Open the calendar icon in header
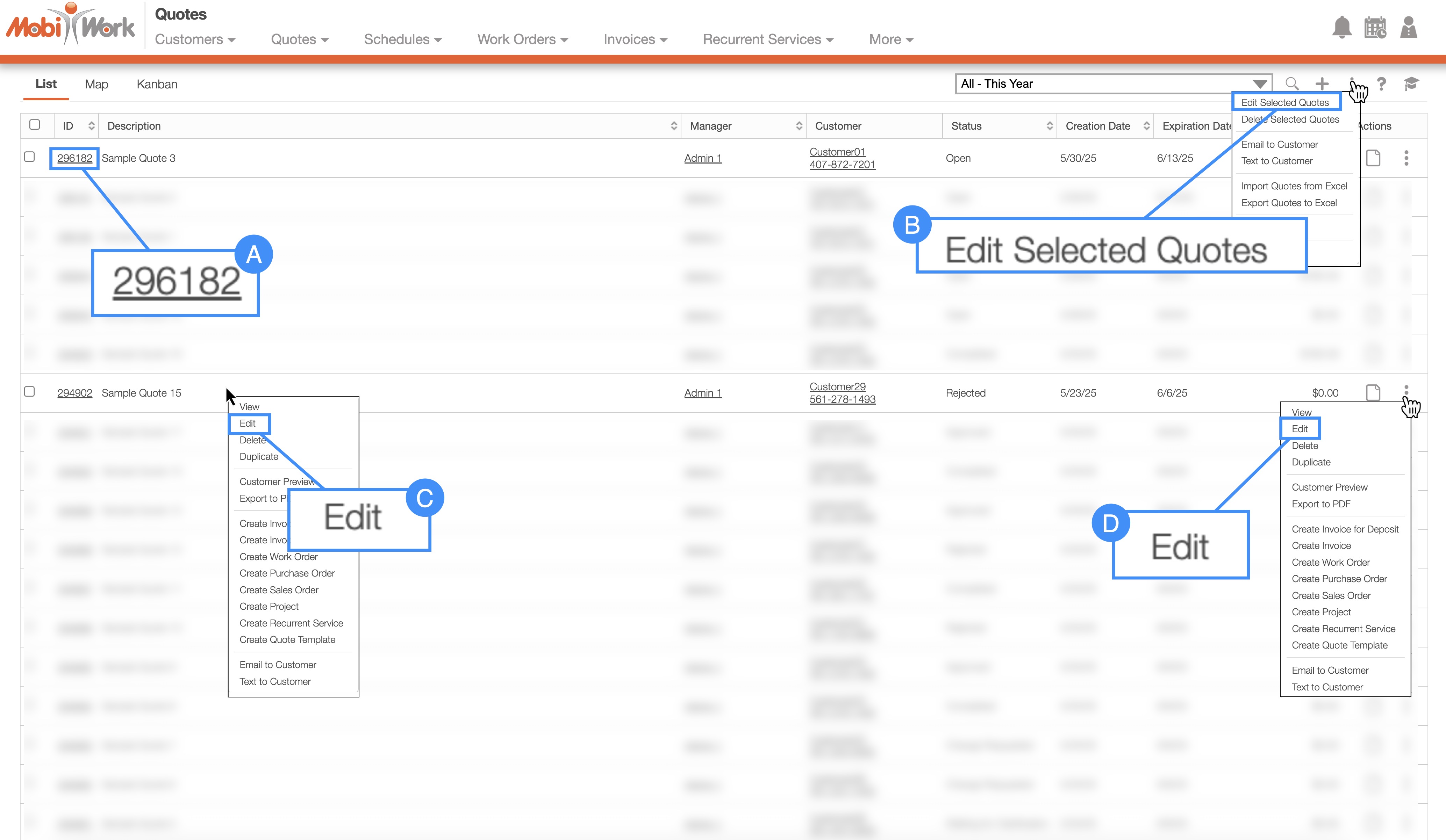This screenshot has width=1446, height=840. coord(1375,28)
